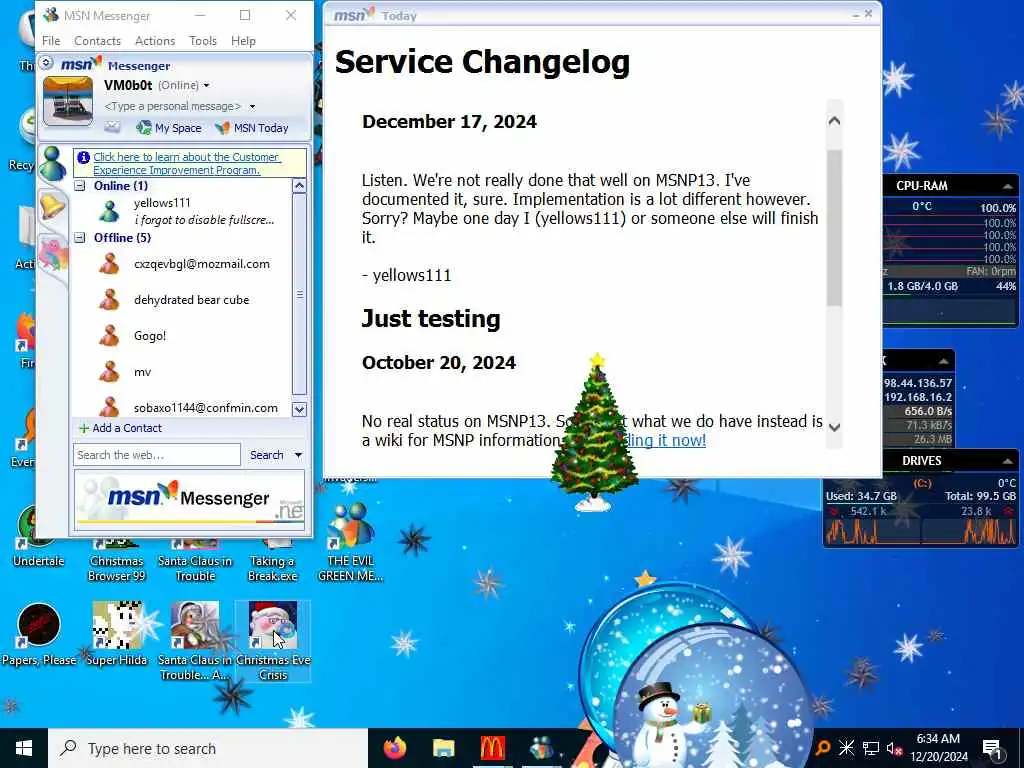Click the changelog scroll up arrow
This screenshot has width=1024, height=768.
pyautogui.click(x=834, y=121)
